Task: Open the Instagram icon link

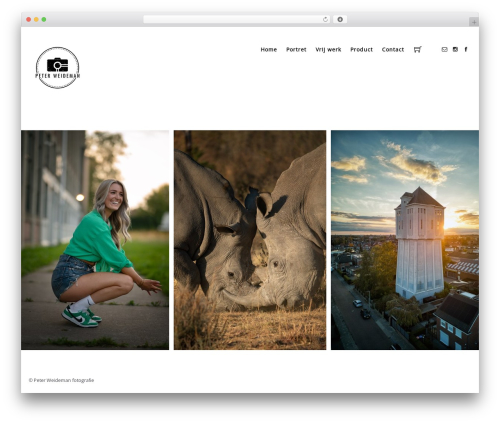Action: [x=455, y=49]
